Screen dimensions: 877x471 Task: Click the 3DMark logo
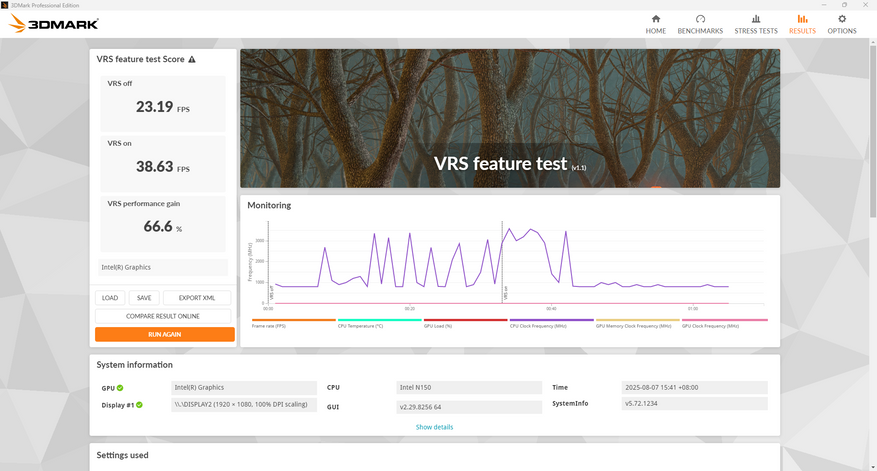(54, 23)
